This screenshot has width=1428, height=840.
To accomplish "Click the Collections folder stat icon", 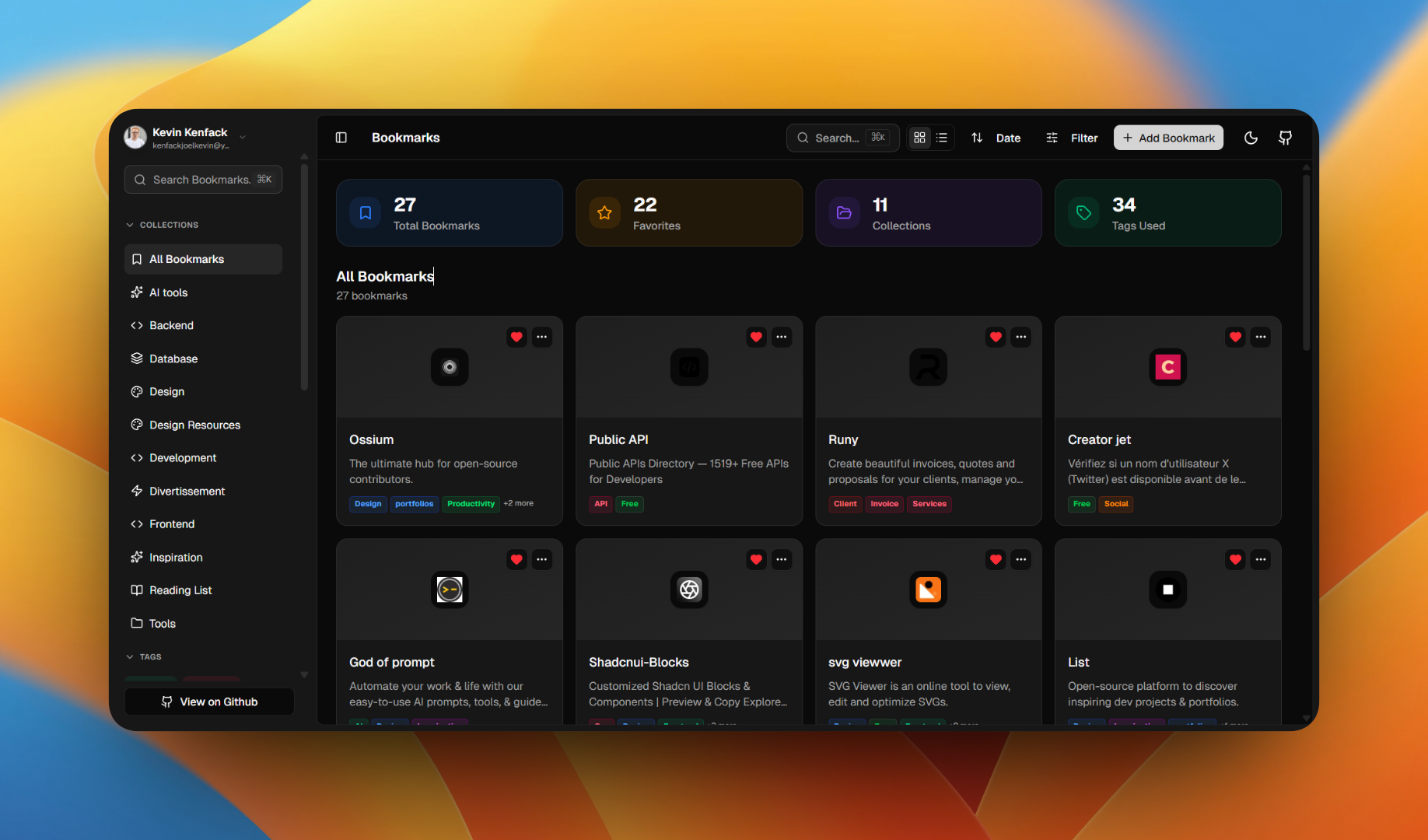I will (x=844, y=213).
